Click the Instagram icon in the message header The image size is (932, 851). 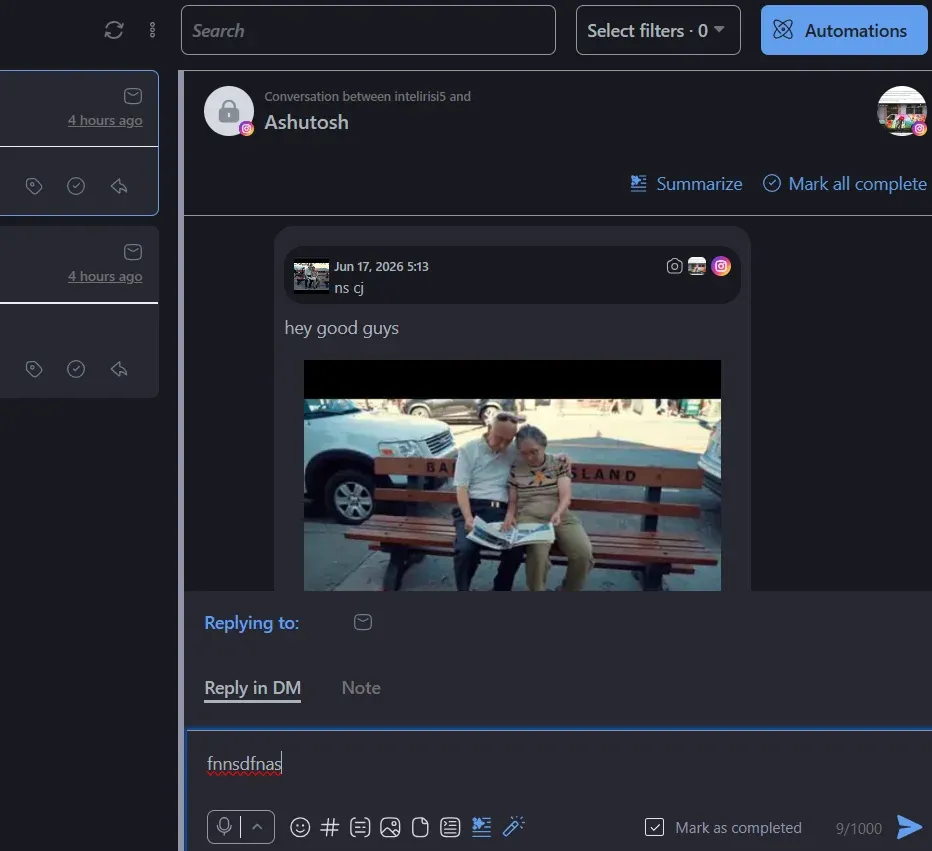pos(720,266)
